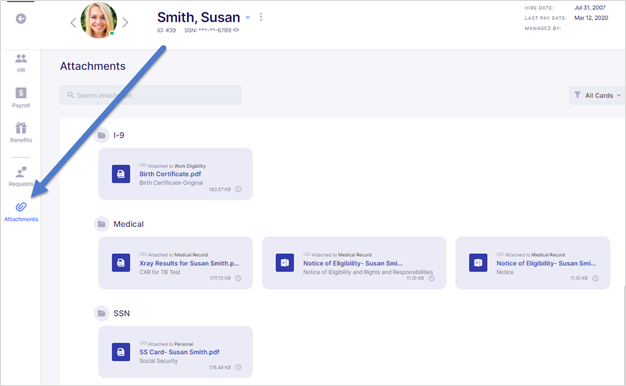The image size is (626, 386).
Task: Open the SS Card- Susan Smith.pdf attachment
Action: pyautogui.click(x=179, y=352)
